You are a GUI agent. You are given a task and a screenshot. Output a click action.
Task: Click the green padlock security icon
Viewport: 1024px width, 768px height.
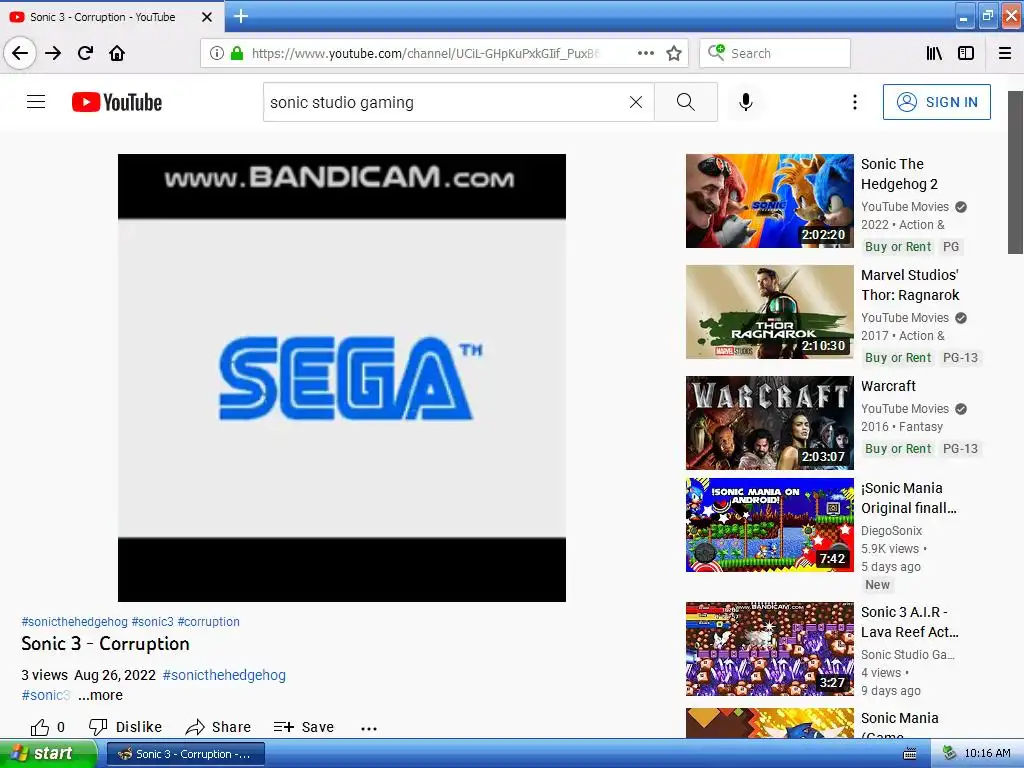coord(237,54)
